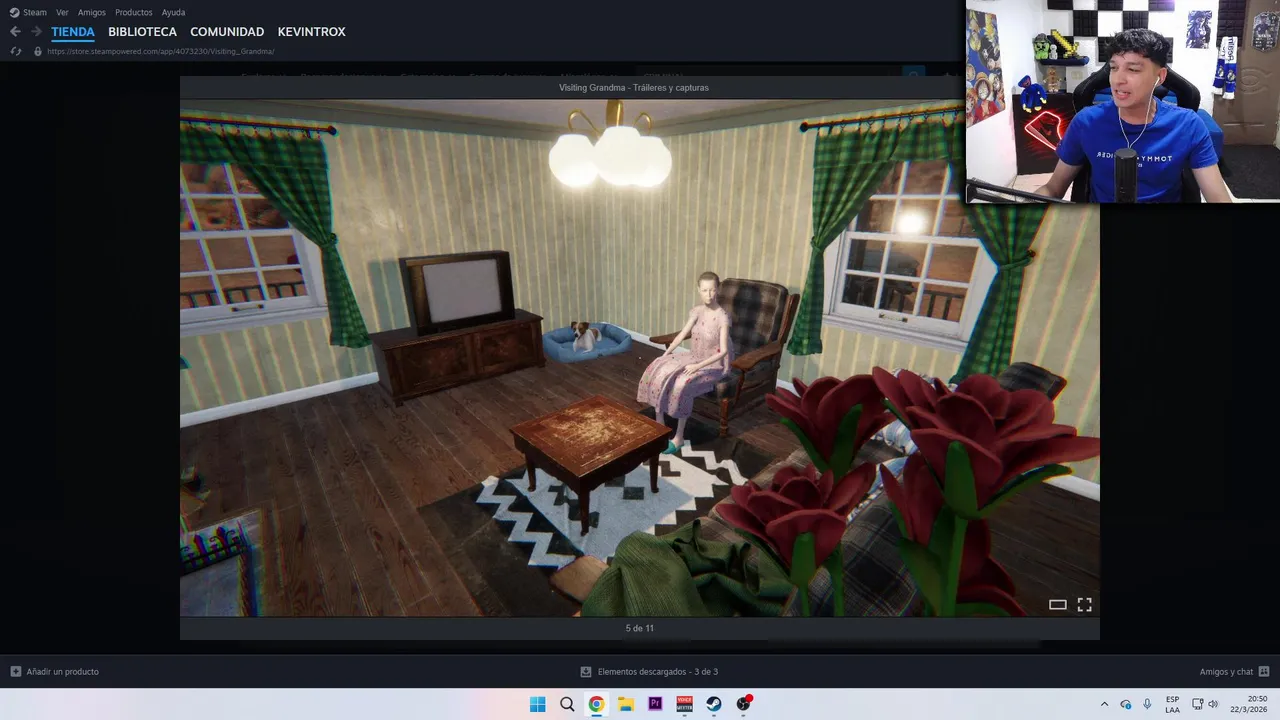Screen dimensions: 1280x720
Task: Open the Productos menu
Action: (134, 12)
